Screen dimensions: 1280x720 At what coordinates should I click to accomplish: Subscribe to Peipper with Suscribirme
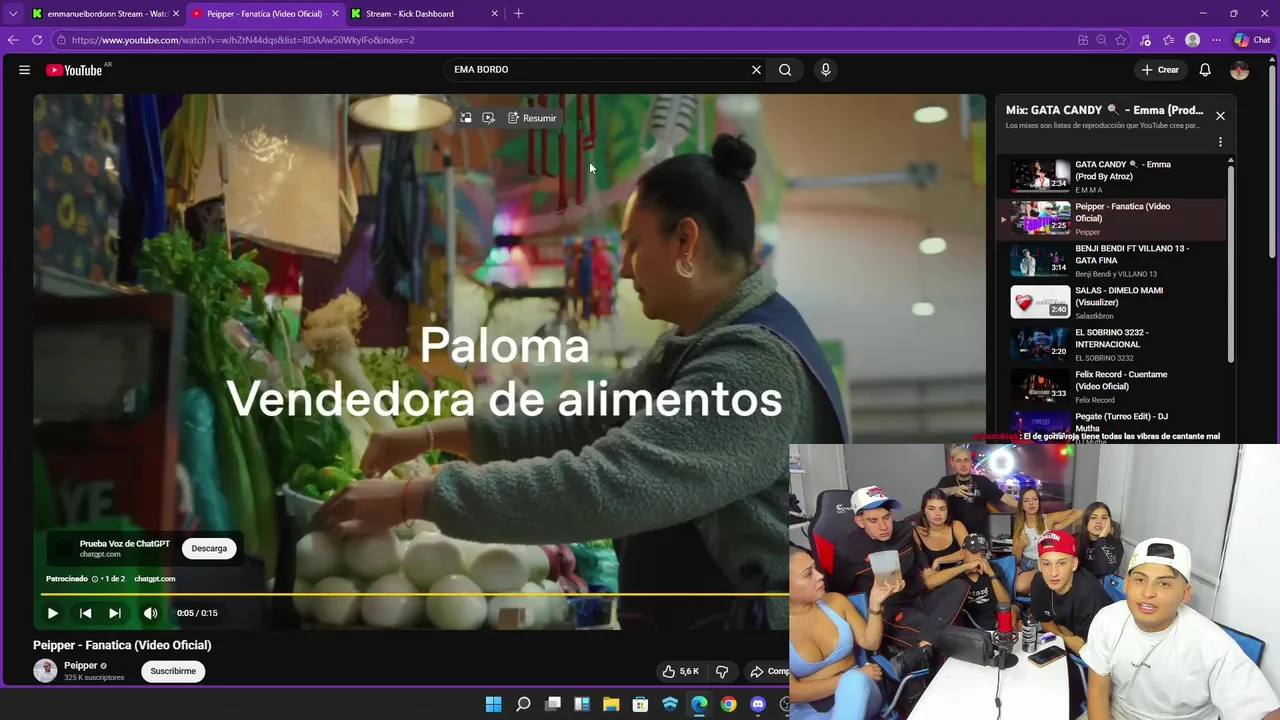[x=173, y=671]
